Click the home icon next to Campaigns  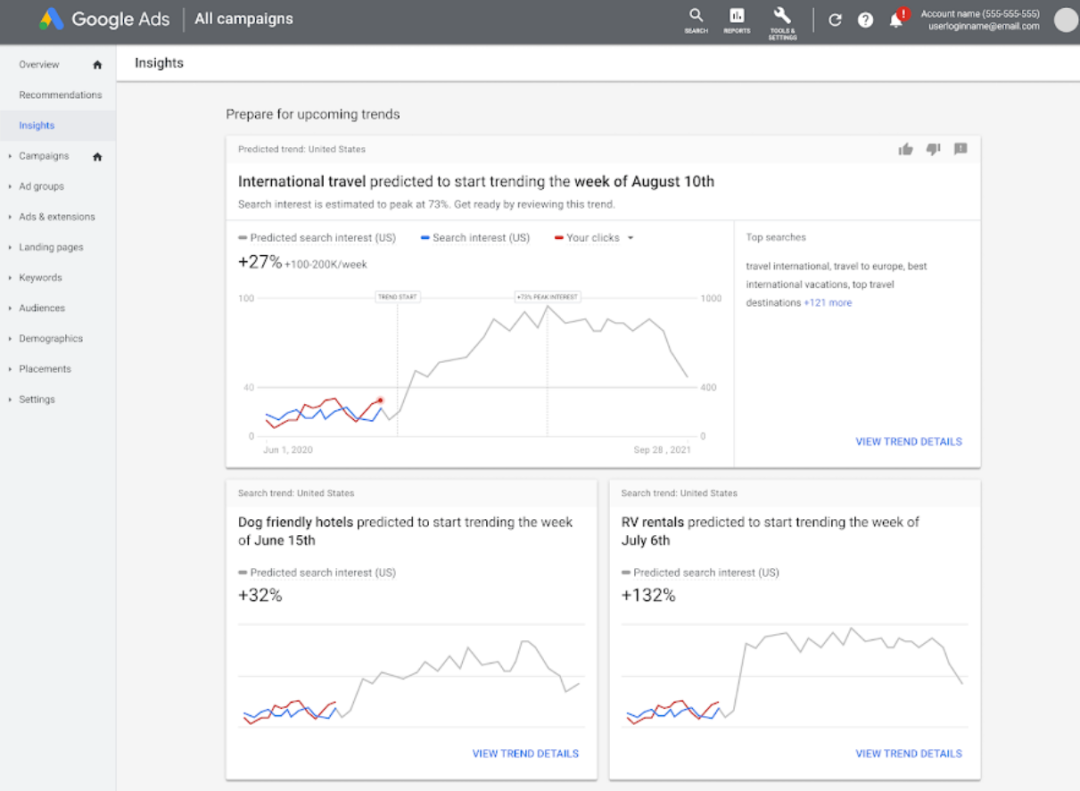click(x=97, y=156)
